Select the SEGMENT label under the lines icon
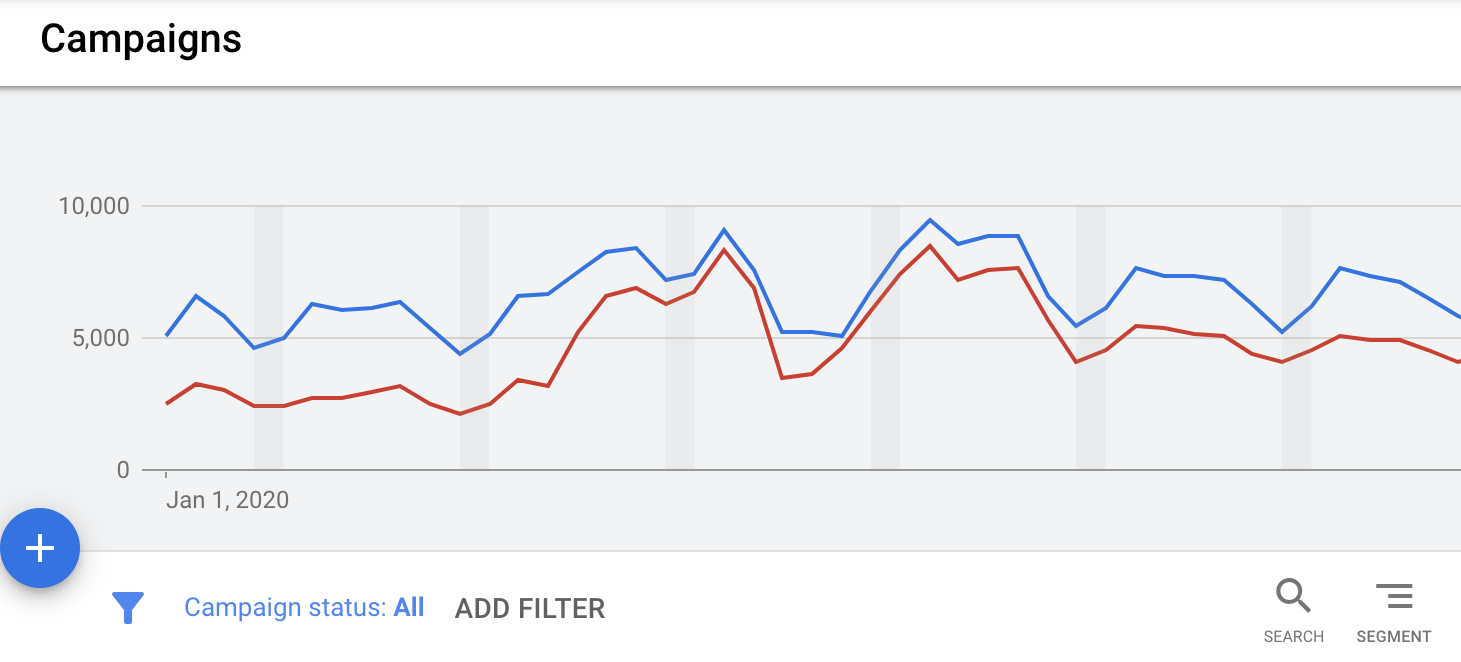The width and height of the screenshot is (1461, 662). (1394, 636)
